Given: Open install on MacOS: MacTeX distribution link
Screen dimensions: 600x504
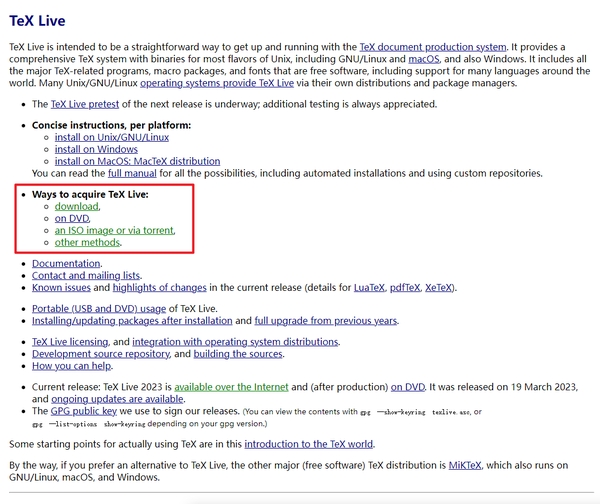Looking at the screenshot, I should point(137,161).
